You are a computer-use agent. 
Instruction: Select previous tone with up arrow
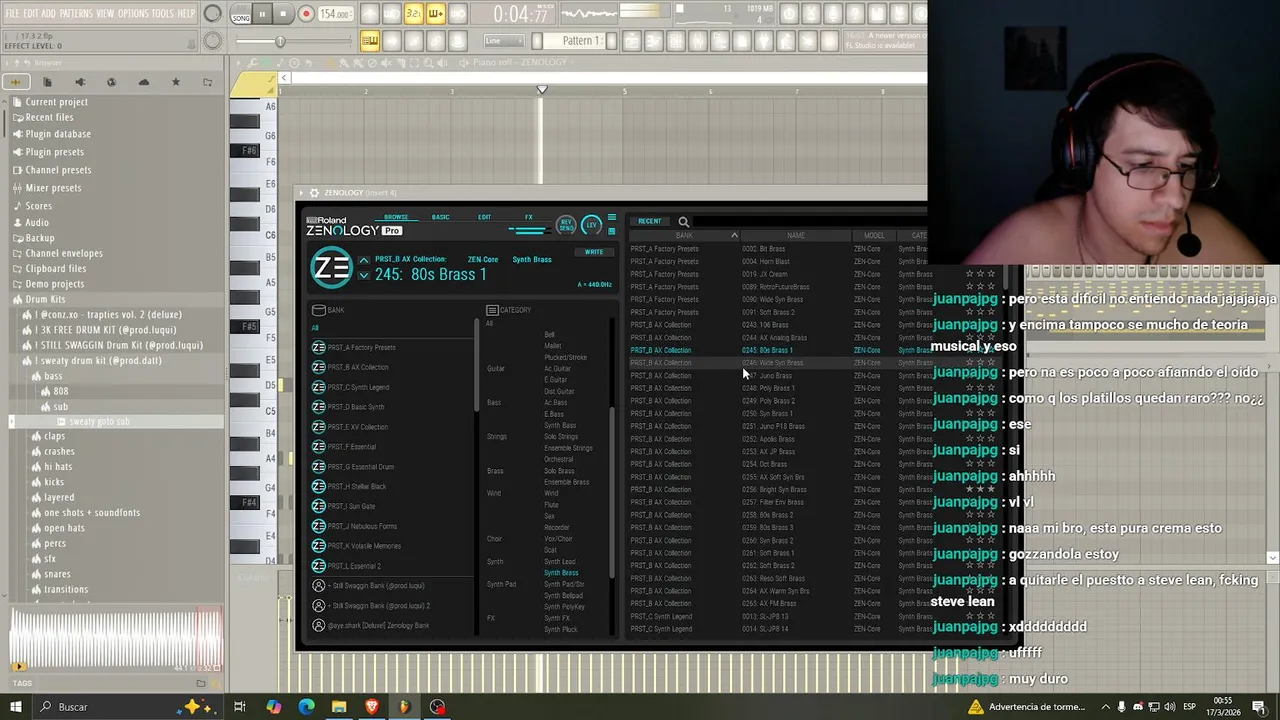coord(364,260)
